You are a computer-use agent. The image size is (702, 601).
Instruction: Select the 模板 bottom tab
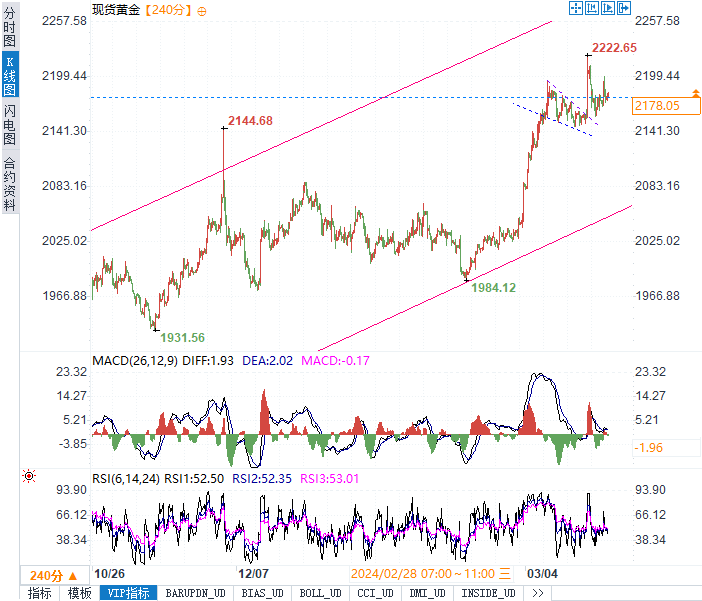coord(80,593)
